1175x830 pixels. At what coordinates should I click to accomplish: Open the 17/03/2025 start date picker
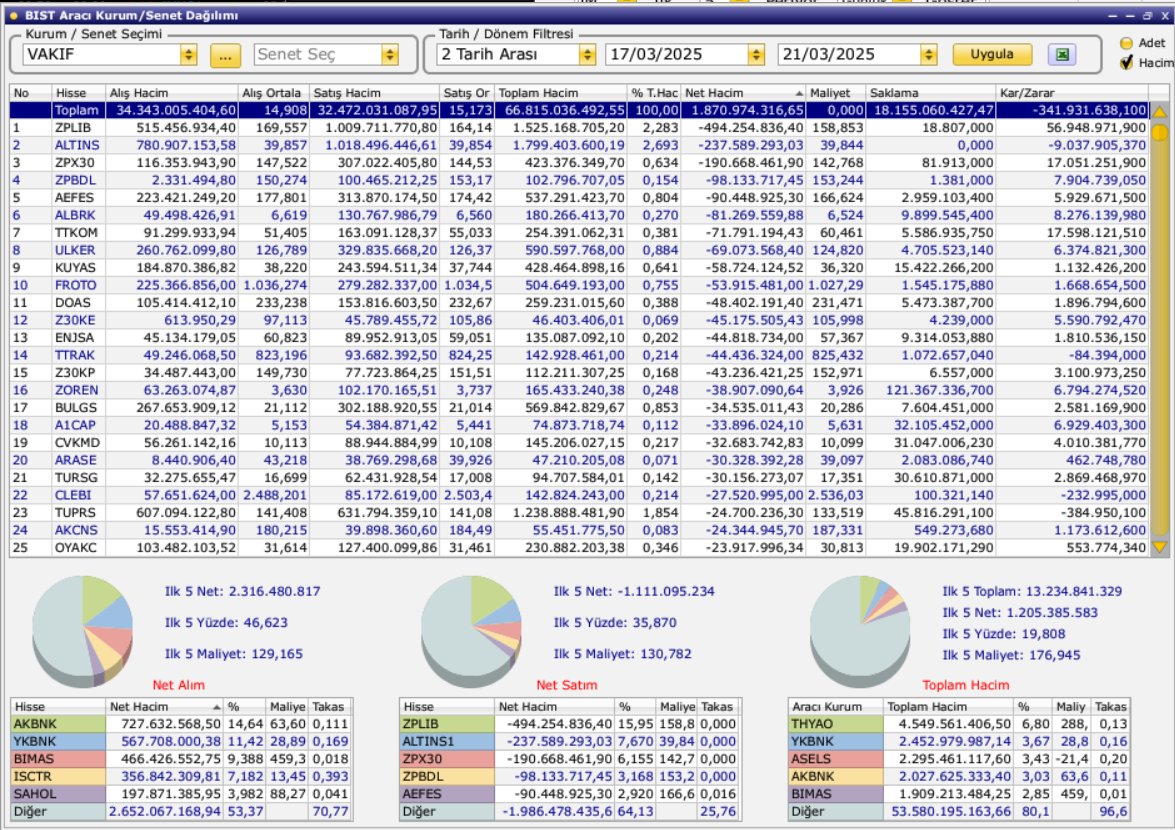coord(756,55)
